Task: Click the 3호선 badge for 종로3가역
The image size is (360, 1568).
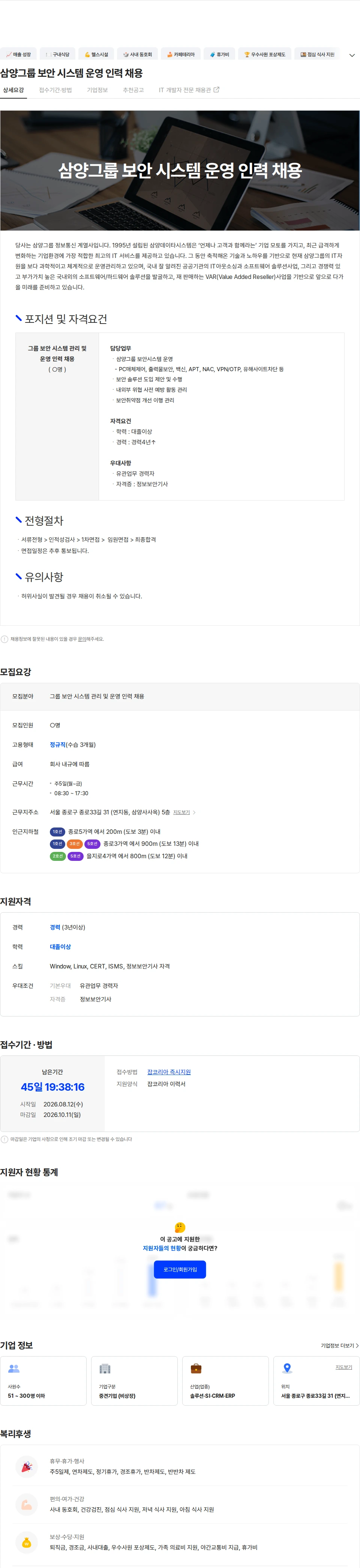Action: 74,844
